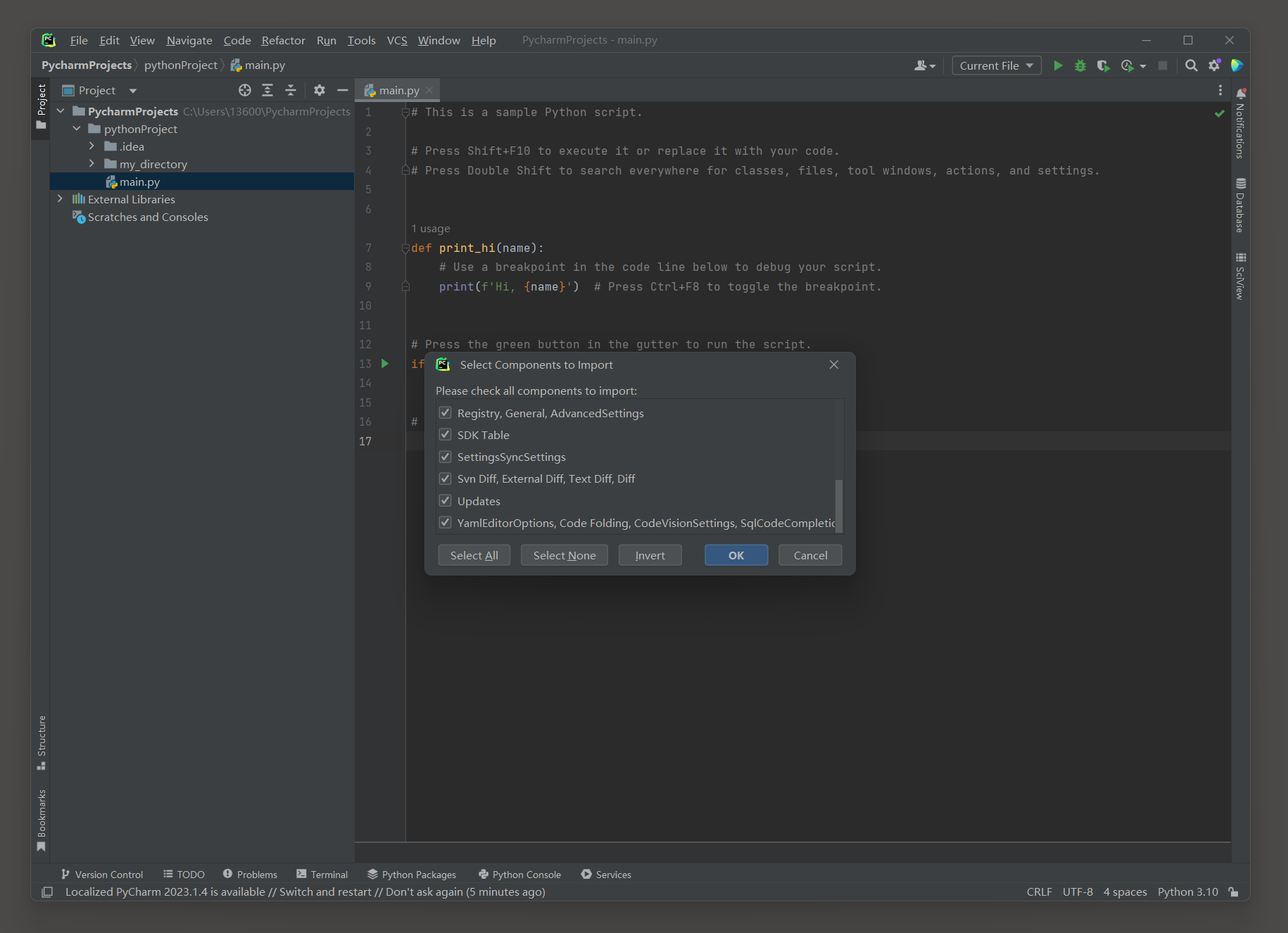1288x933 pixels.
Task: Click the Select None button
Action: pos(564,555)
